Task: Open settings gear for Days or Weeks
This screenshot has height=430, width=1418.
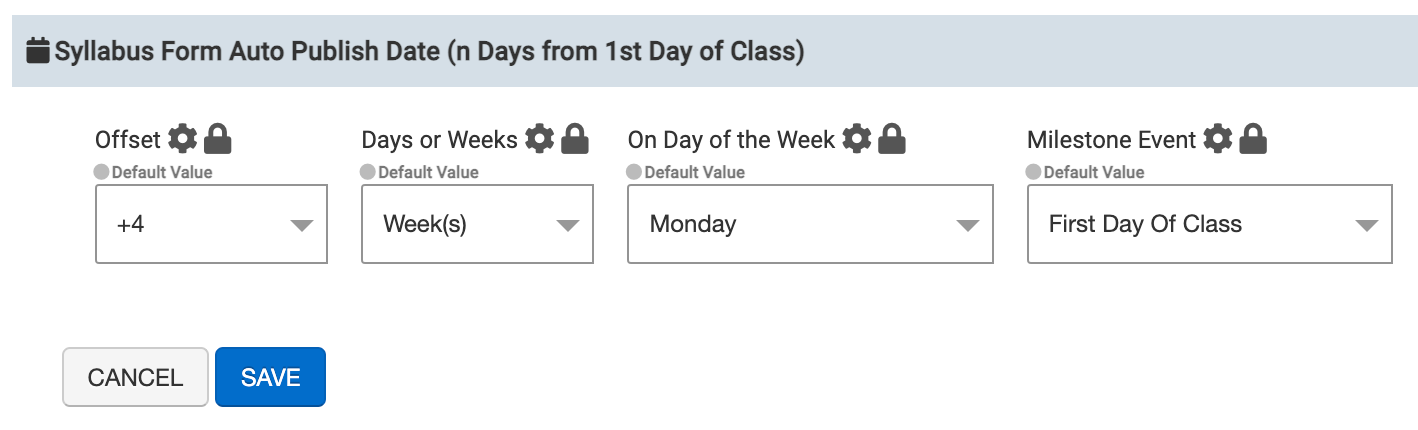Action: (539, 139)
